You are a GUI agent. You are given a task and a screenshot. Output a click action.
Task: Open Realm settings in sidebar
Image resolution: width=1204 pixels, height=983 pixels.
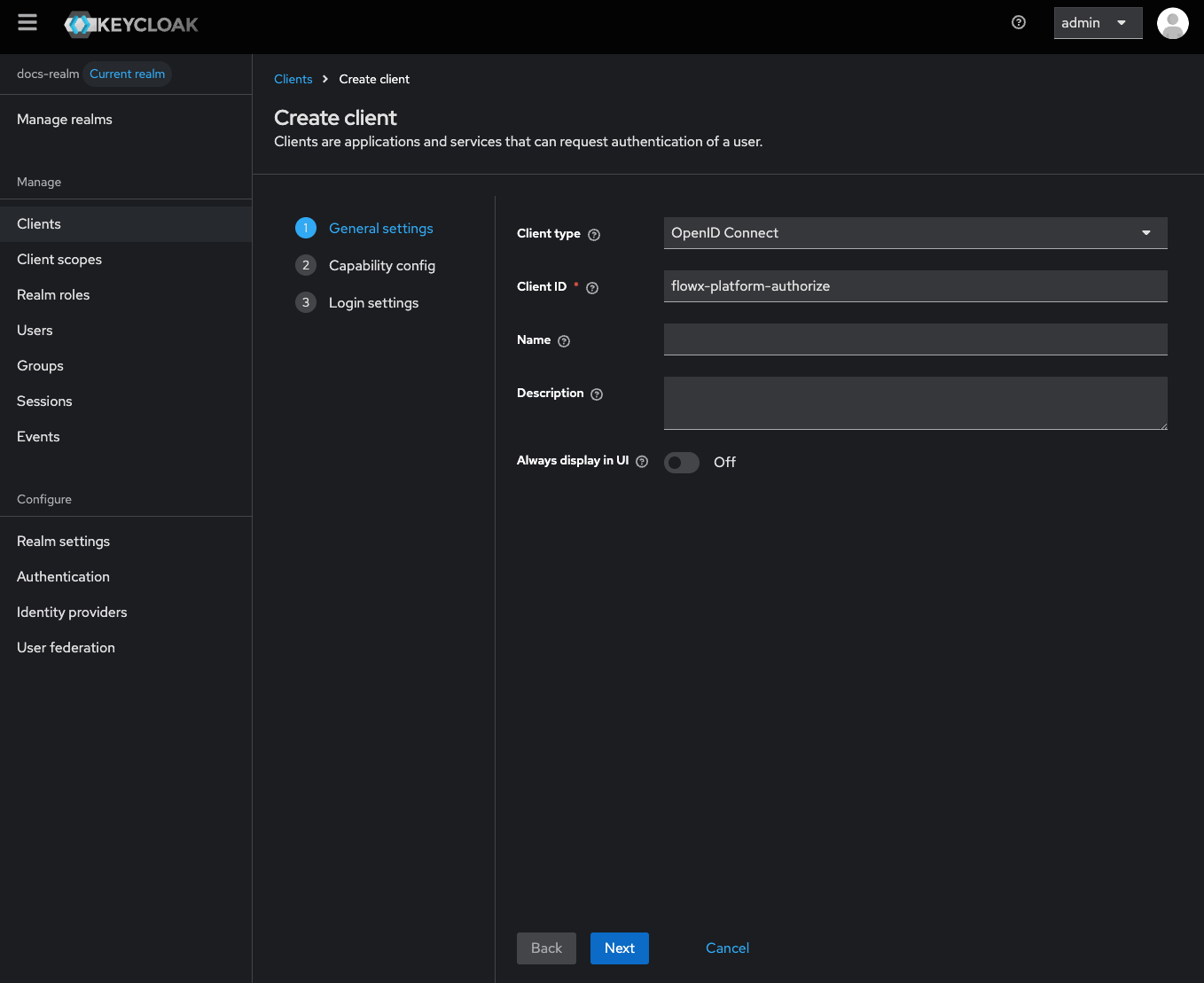(x=63, y=542)
